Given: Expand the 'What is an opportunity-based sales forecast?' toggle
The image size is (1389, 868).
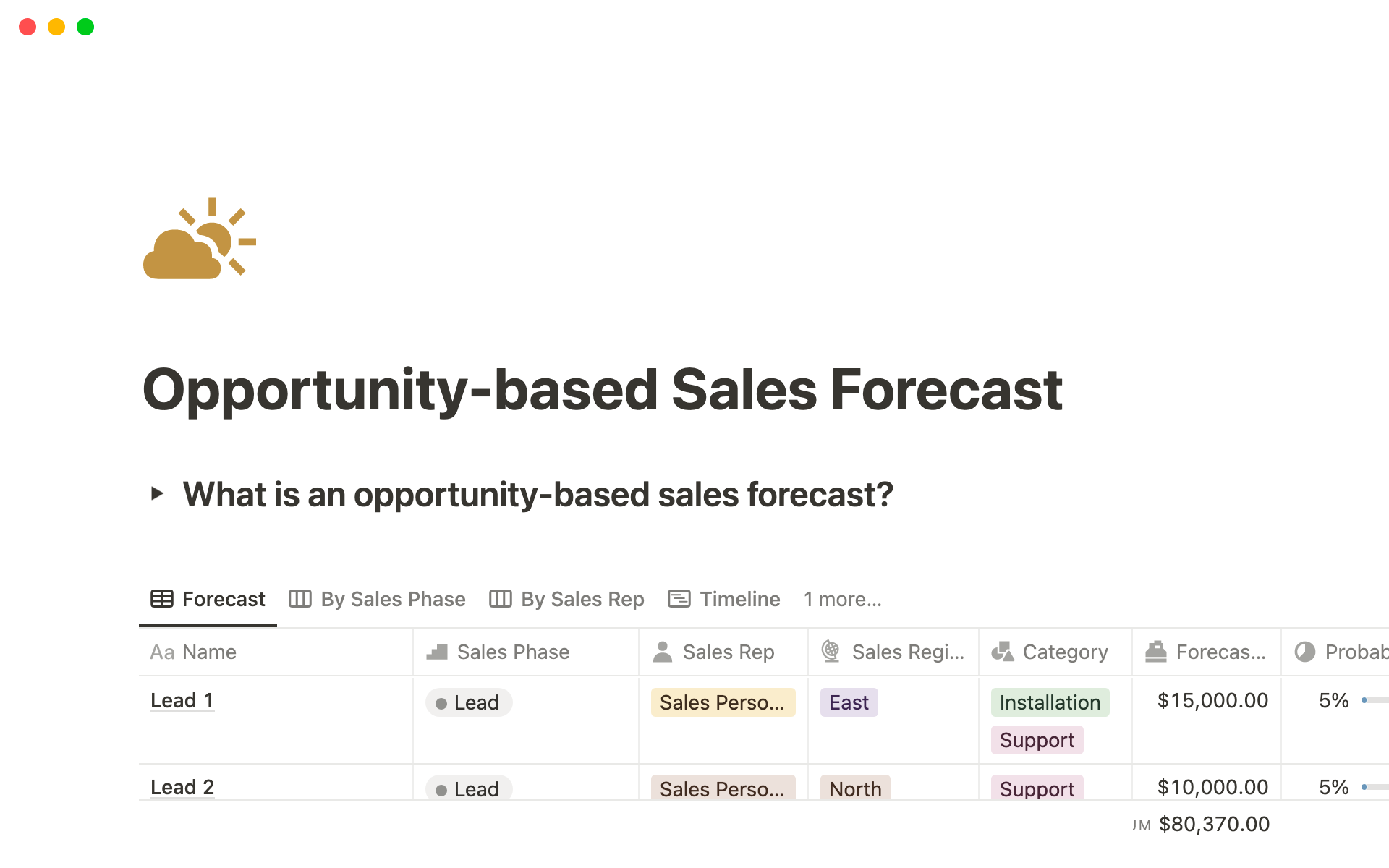Looking at the screenshot, I should pos(157,494).
